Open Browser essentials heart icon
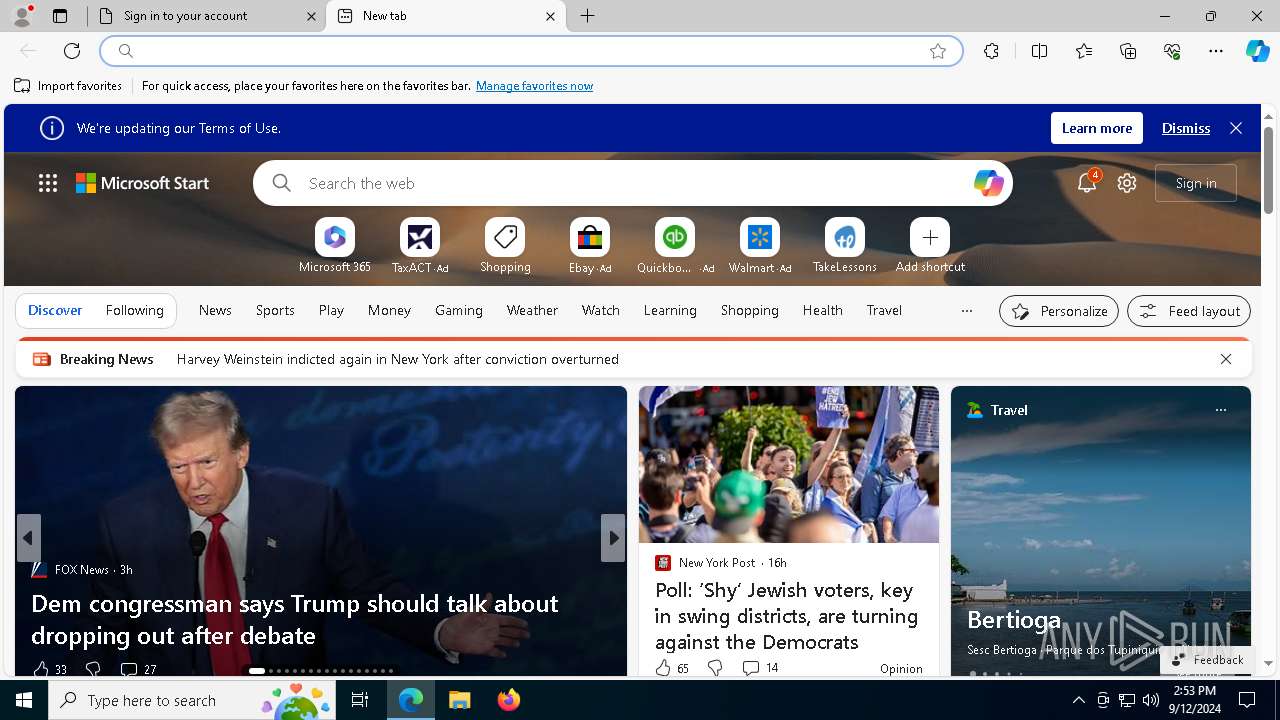This screenshot has height=720, width=1280. (1172, 51)
